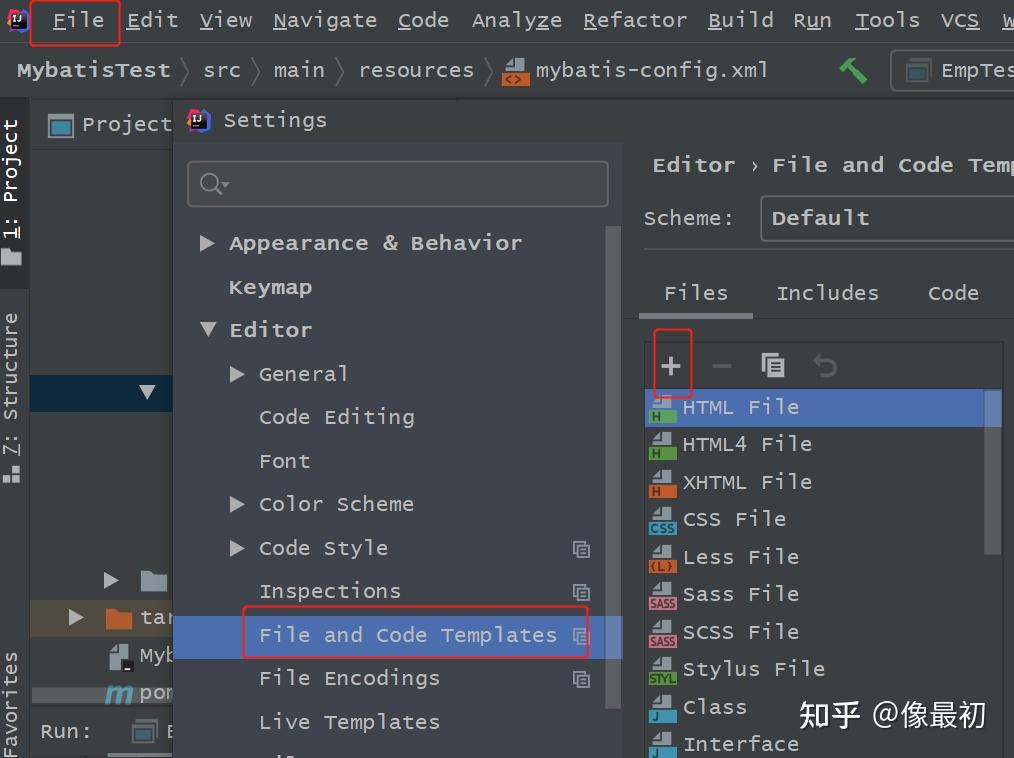Click the green Build hammer icon
Image resolution: width=1014 pixels, height=758 pixels.
(852, 70)
